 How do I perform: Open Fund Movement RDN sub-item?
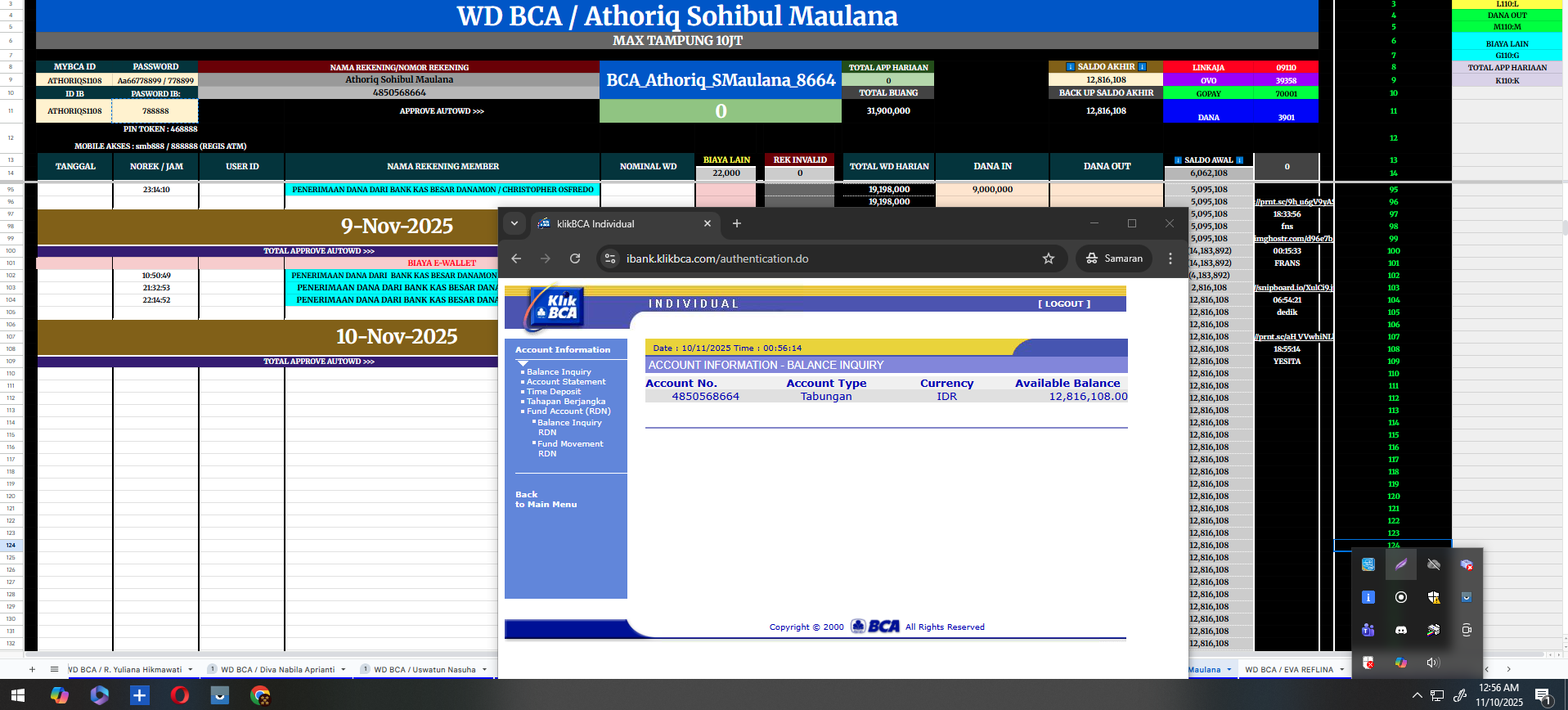click(570, 449)
